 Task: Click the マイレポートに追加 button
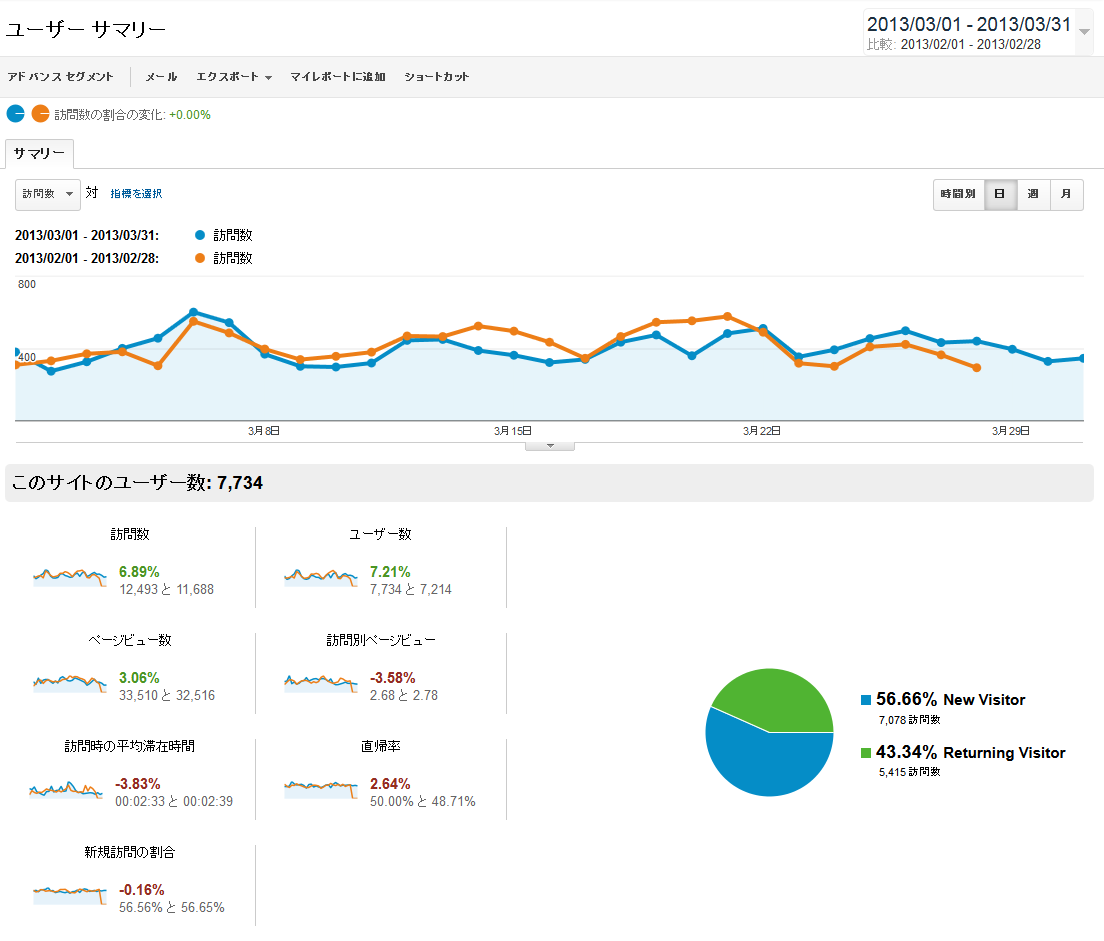coord(337,77)
